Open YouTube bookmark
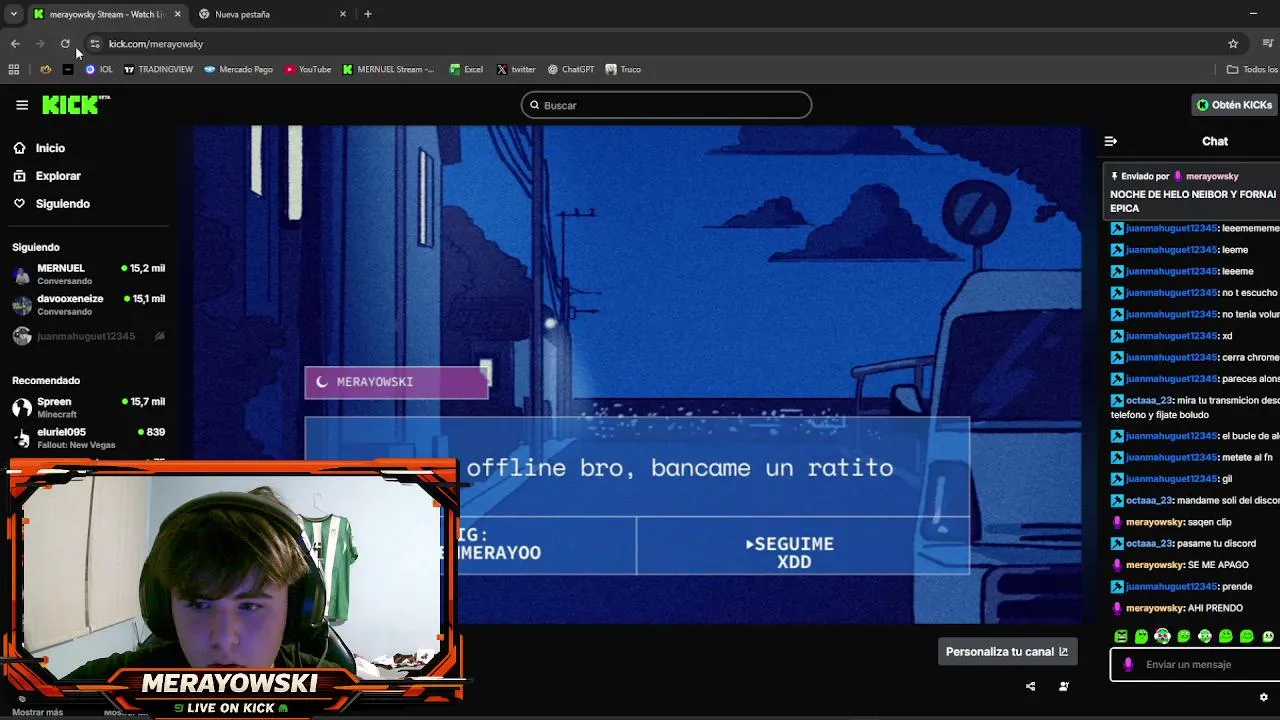The height and width of the screenshot is (720, 1280). (308, 69)
